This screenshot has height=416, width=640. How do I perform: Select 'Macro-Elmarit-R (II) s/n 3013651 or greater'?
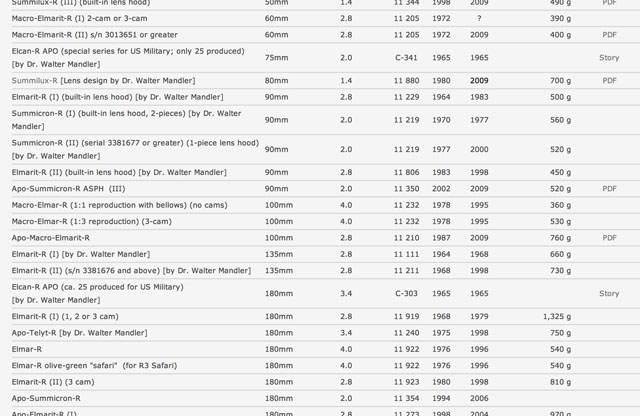[95, 35]
